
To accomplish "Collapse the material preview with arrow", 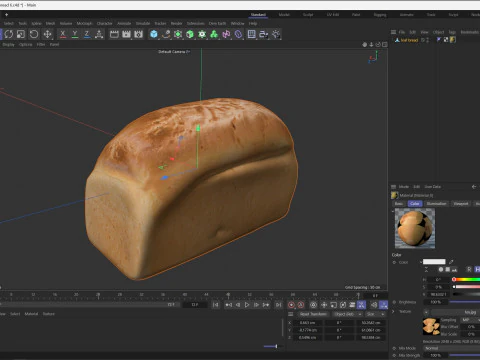I will click(x=393, y=211).
